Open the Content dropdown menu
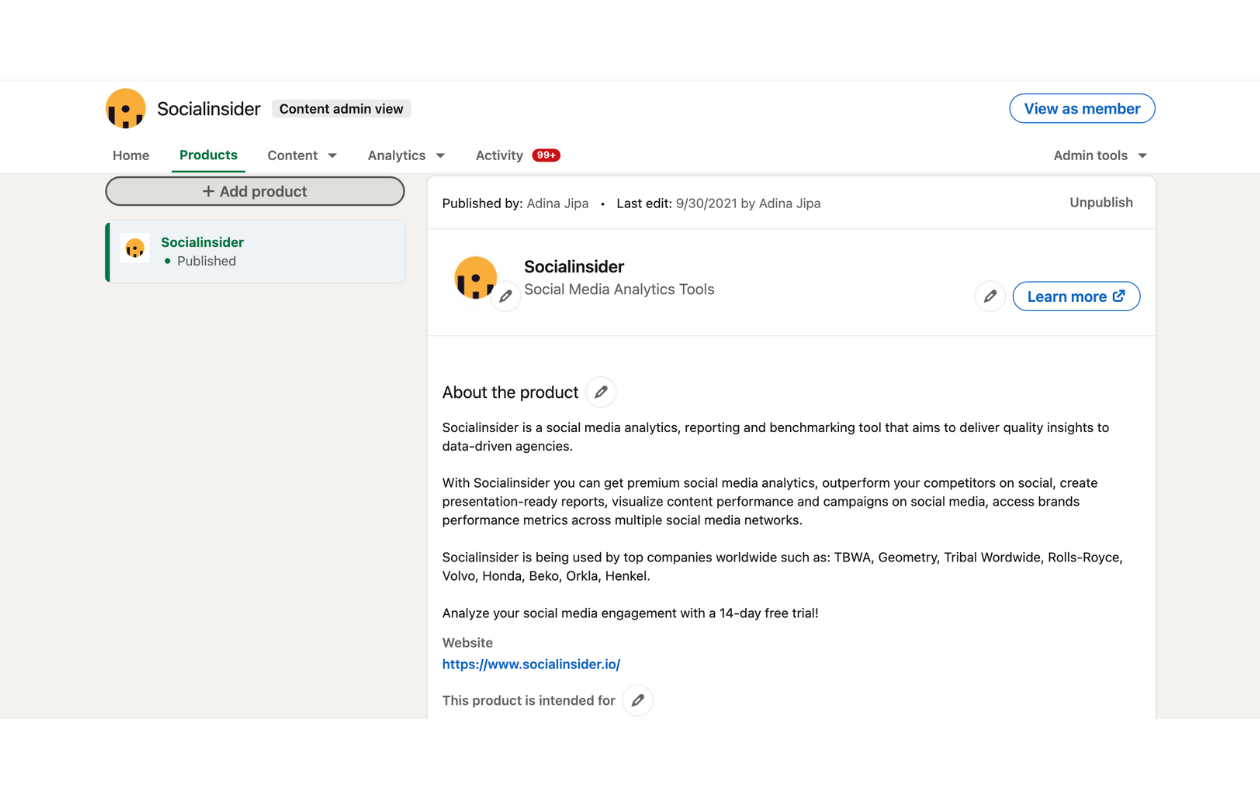The image size is (1260, 800). coord(302,155)
